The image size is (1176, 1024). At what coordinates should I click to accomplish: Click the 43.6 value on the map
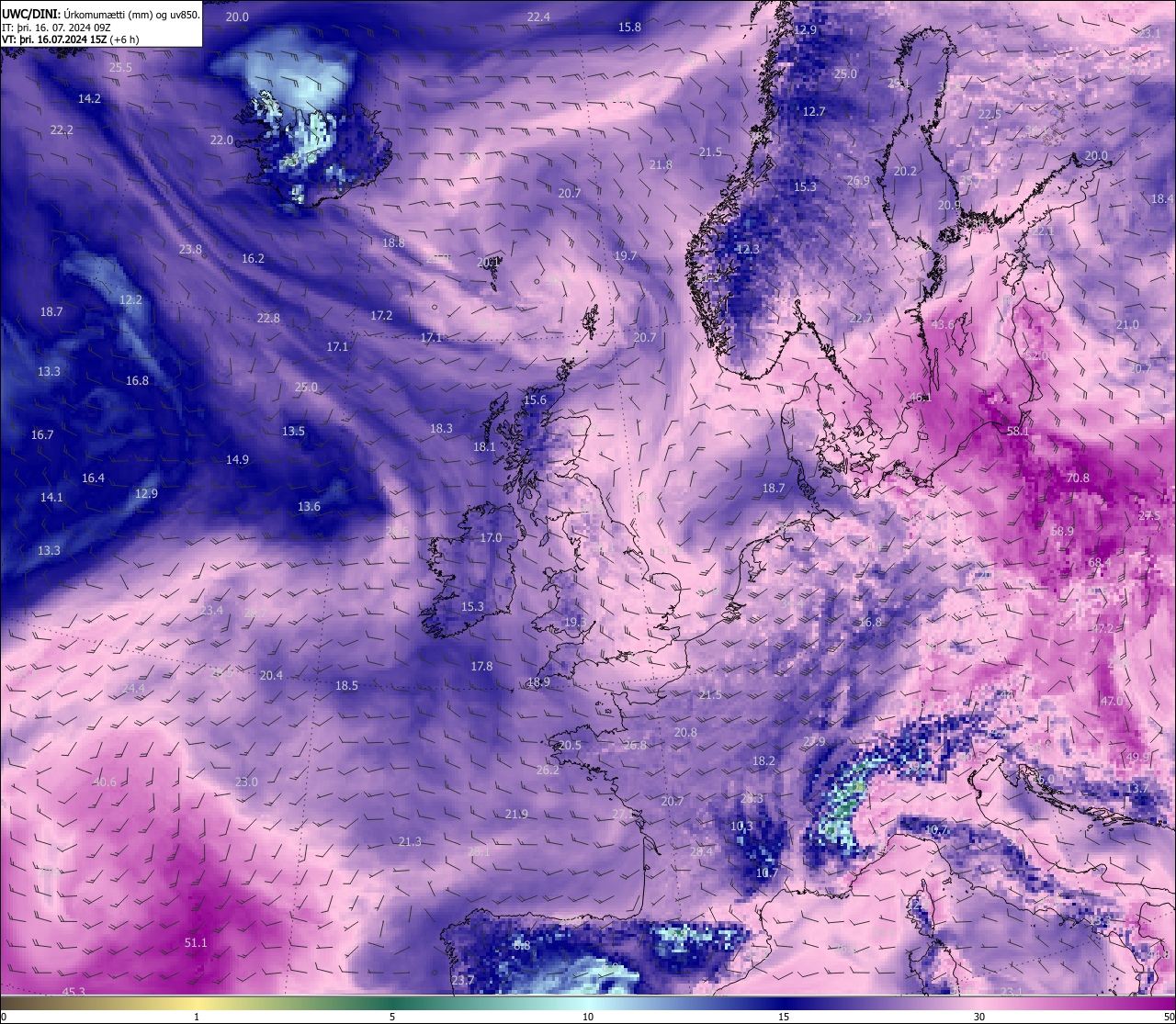click(x=943, y=324)
